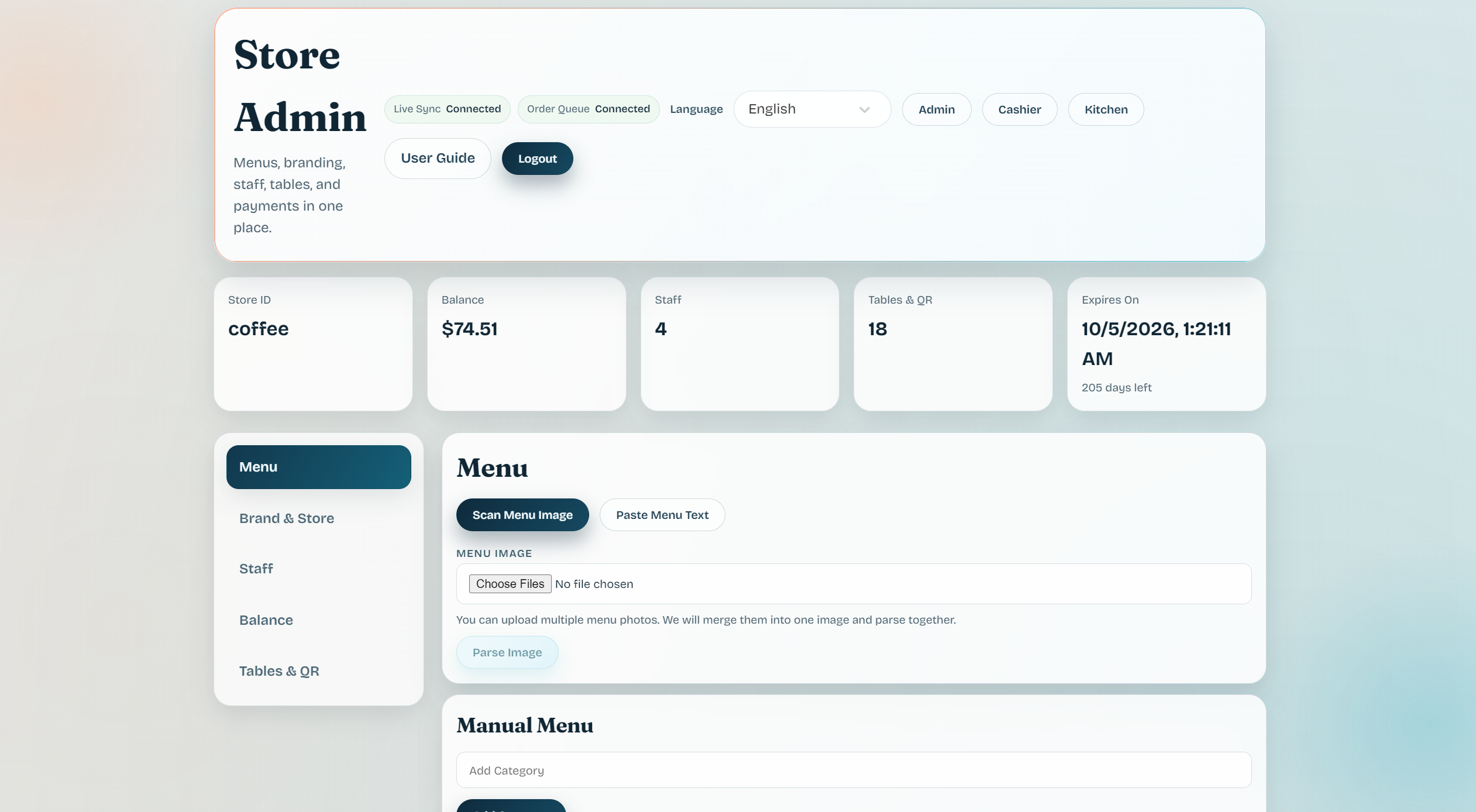The width and height of the screenshot is (1476, 812).
Task: Switch to the Kitchen view
Action: [x=1106, y=109]
